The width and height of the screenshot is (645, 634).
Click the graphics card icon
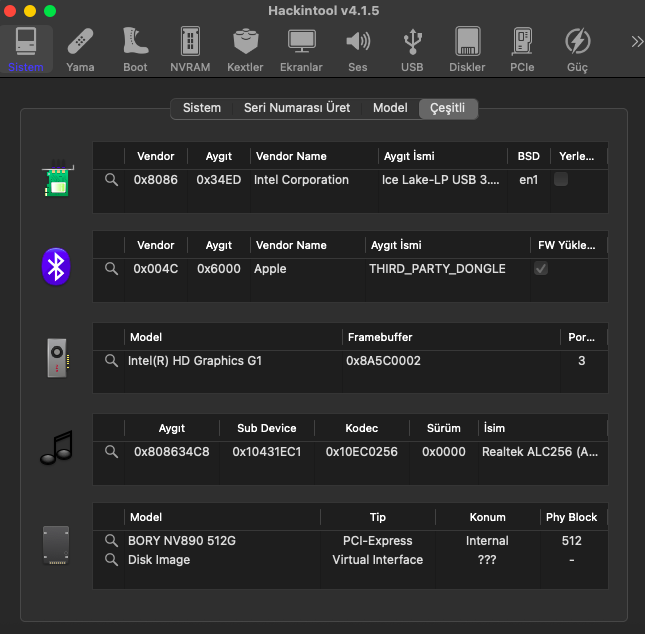click(x=57, y=358)
